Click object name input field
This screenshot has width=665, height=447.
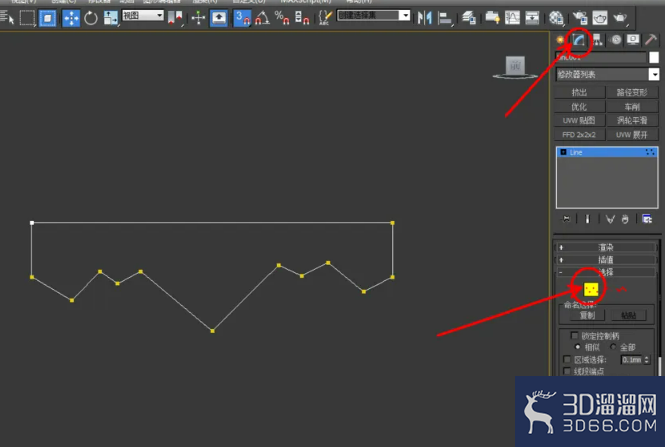pyautogui.click(x=601, y=57)
